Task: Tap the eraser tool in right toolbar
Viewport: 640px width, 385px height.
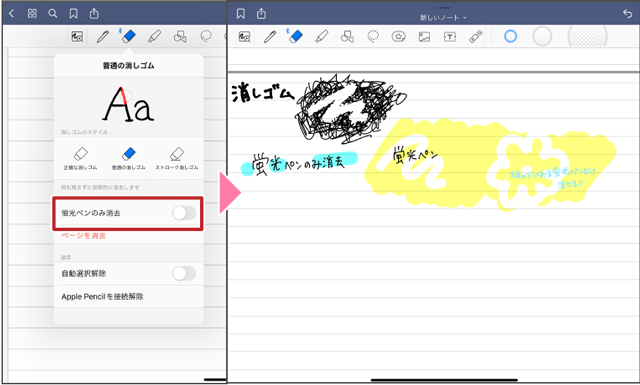Action: (x=295, y=36)
